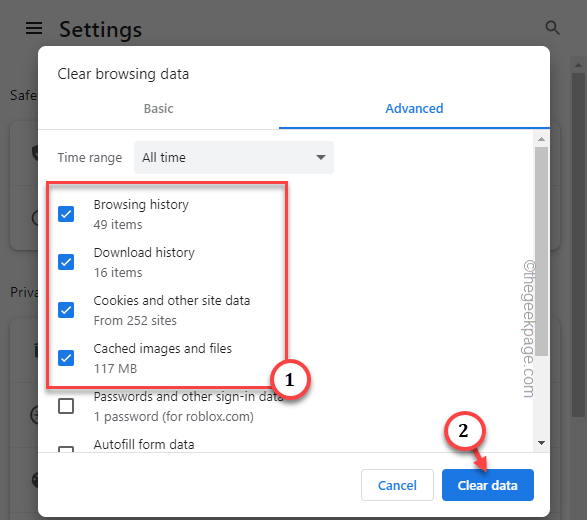Switch to the Basic tab
The width and height of the screenshot is (587, 520).
pos(158,109)
